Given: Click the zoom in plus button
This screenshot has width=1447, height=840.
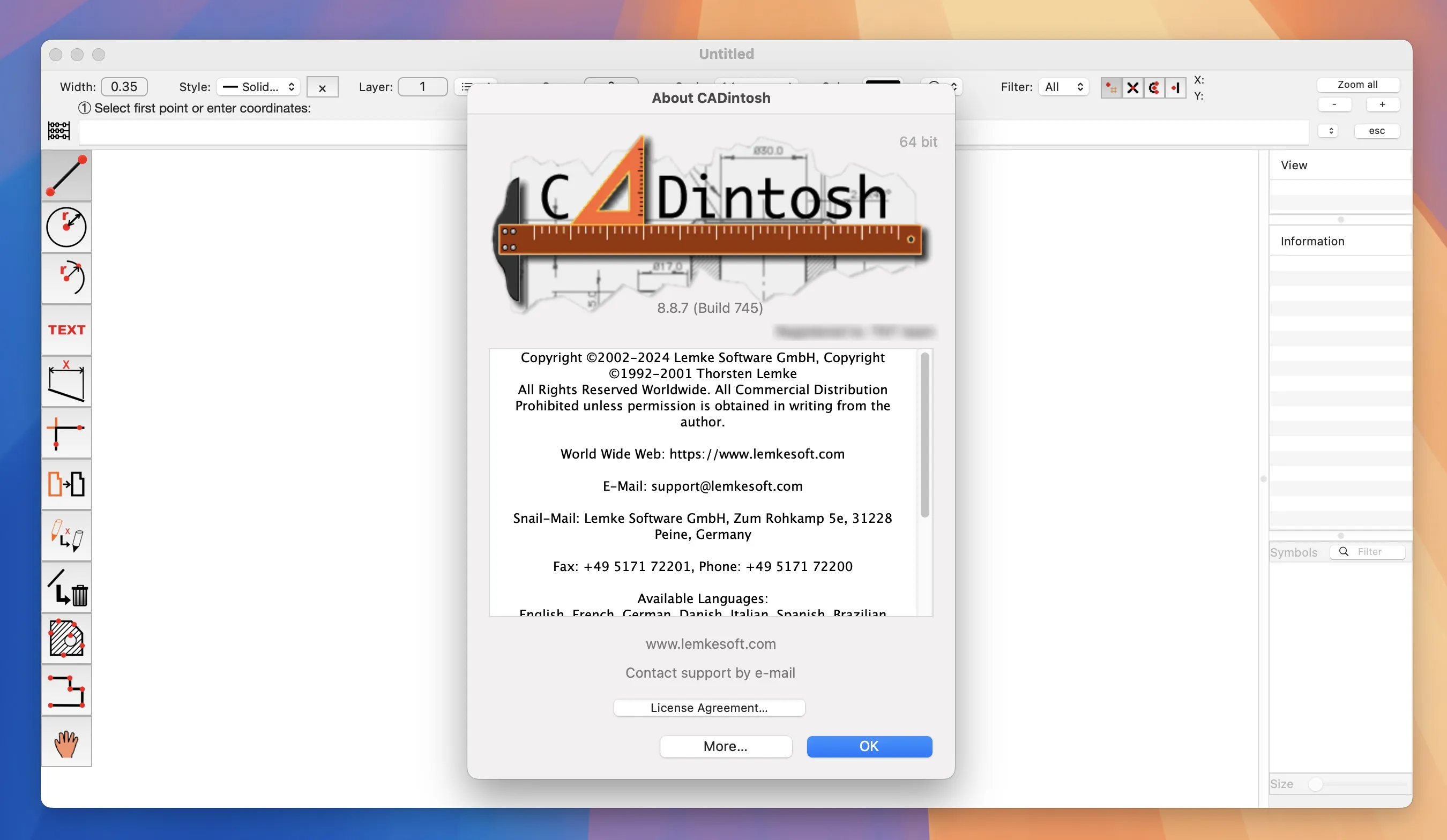Looking at the screenshot, I should pyautogui.click(x=1382, y=104).
